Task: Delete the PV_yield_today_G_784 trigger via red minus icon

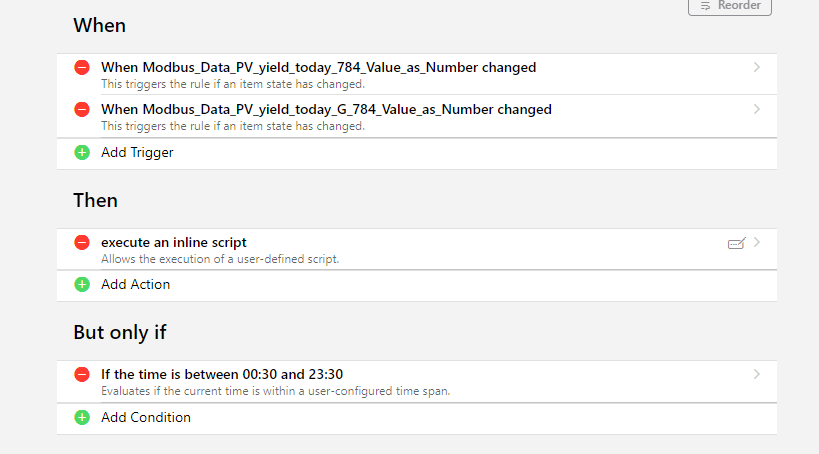Action: (x=82, y=109)
